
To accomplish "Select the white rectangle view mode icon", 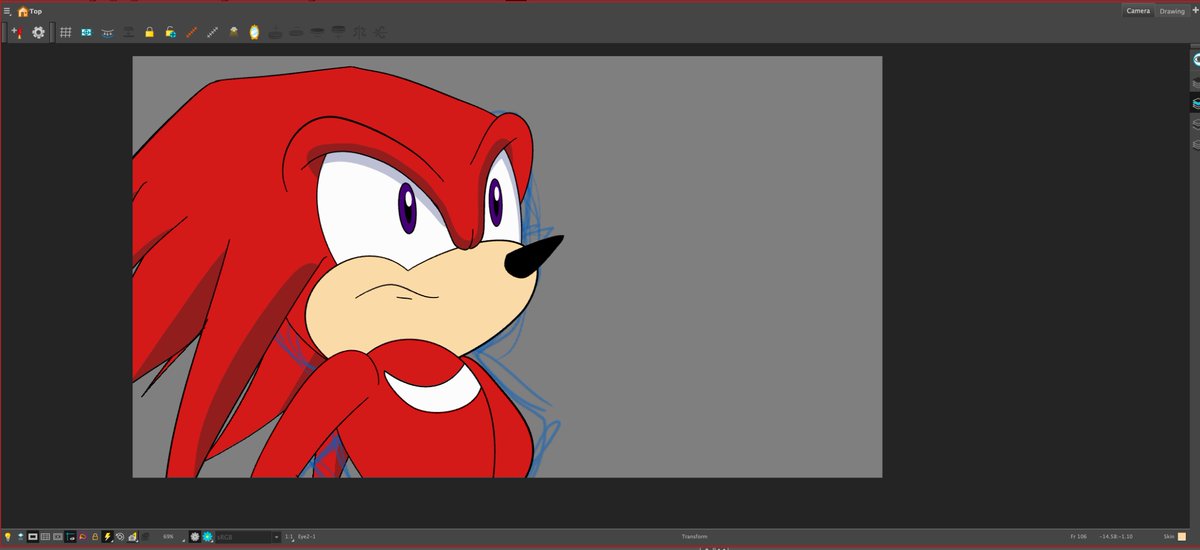I will coord(33,537).
